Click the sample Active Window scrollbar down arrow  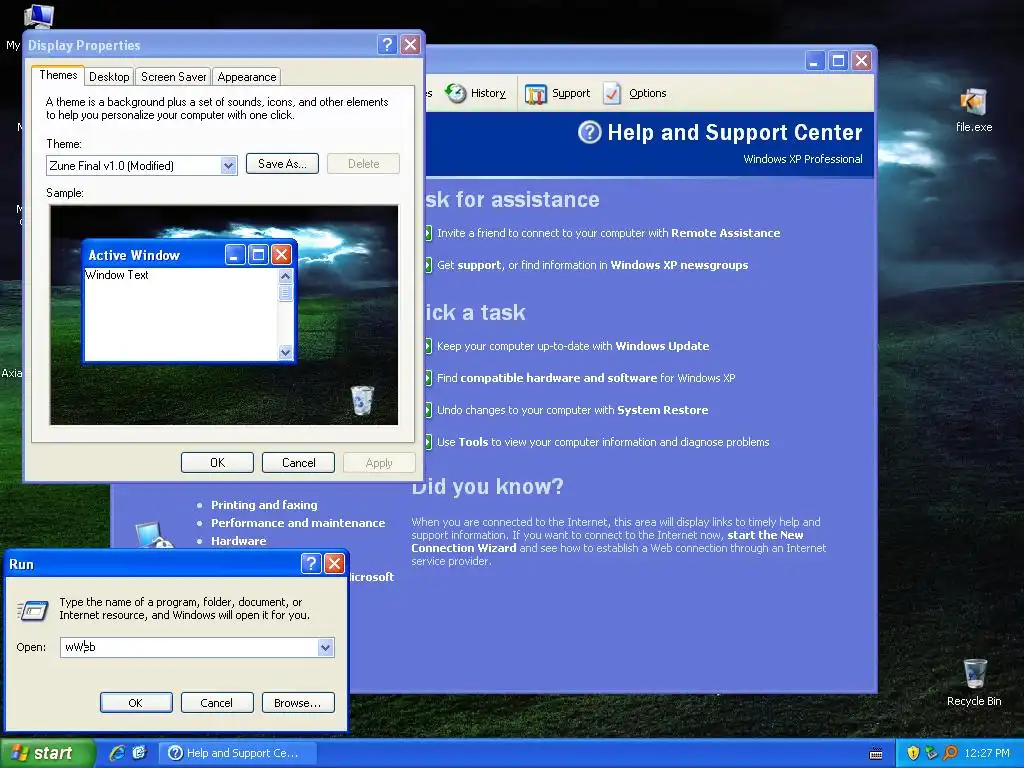point(285,353)
